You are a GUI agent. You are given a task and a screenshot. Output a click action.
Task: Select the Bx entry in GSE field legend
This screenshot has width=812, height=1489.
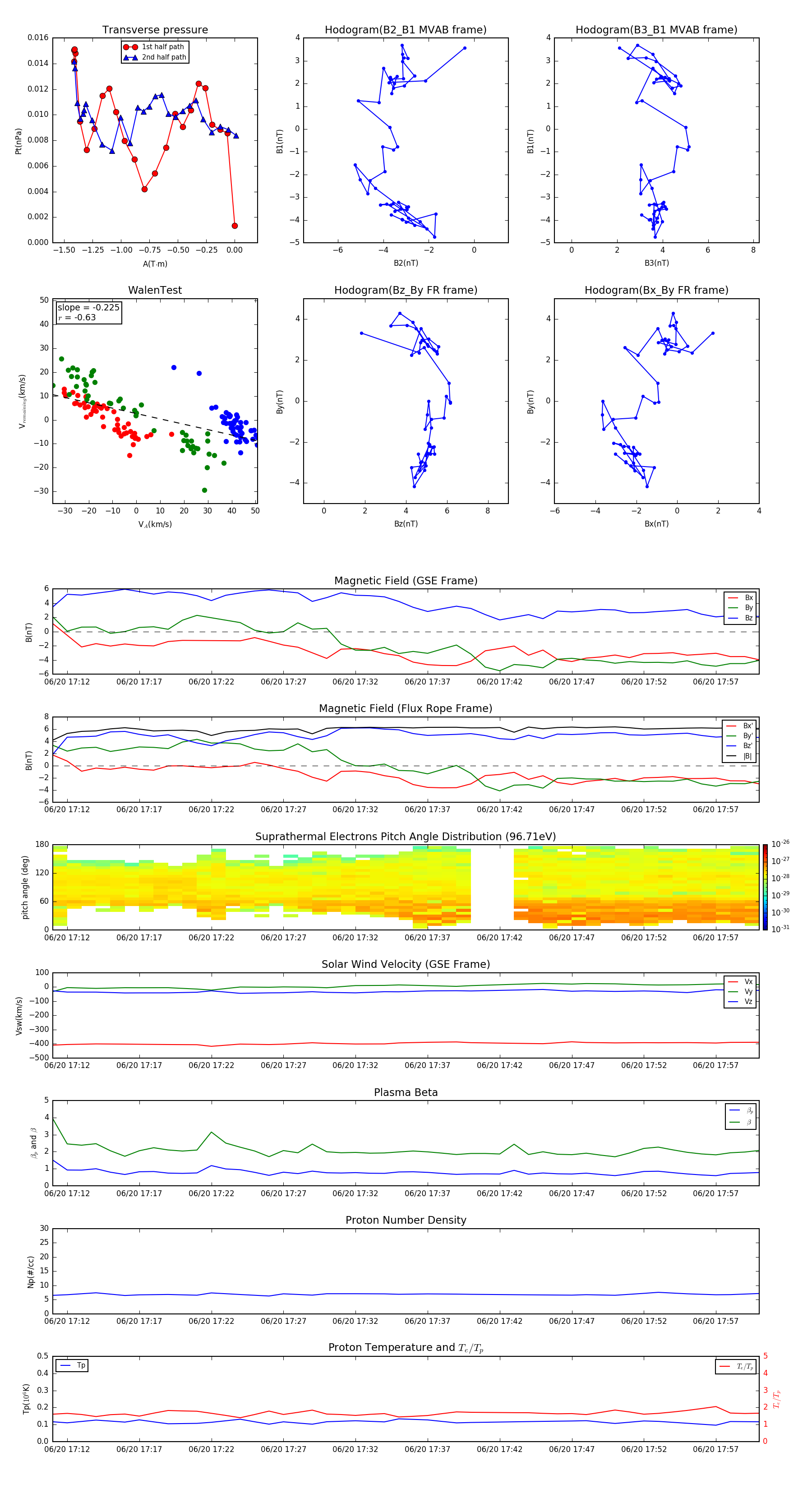(x=741, y=598)
